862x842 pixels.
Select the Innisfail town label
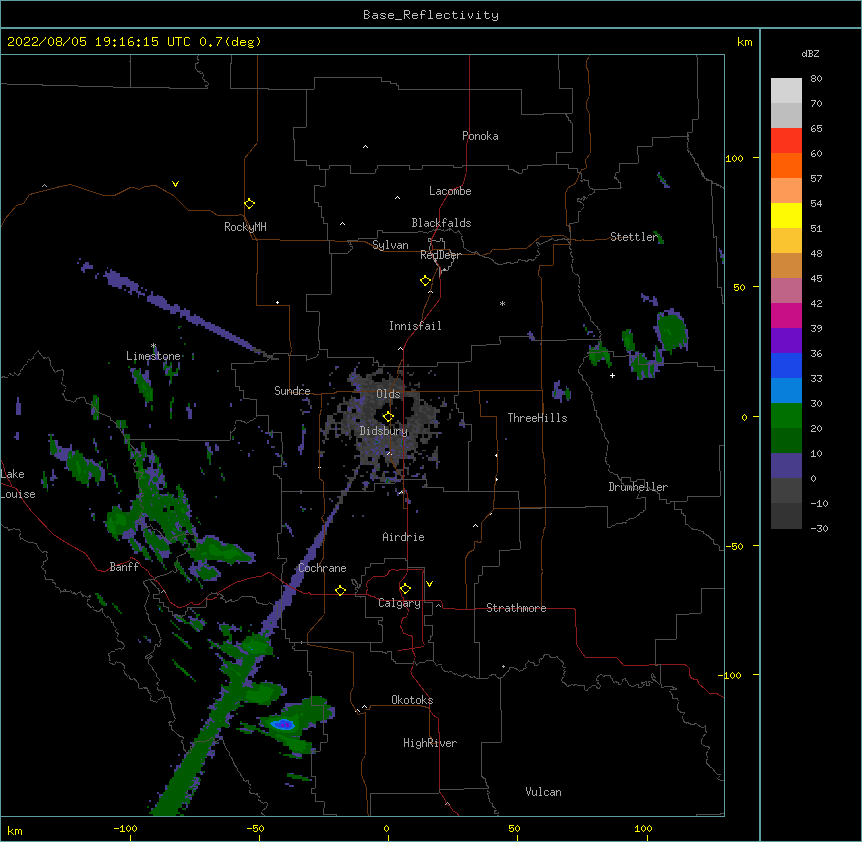(415, 326)
